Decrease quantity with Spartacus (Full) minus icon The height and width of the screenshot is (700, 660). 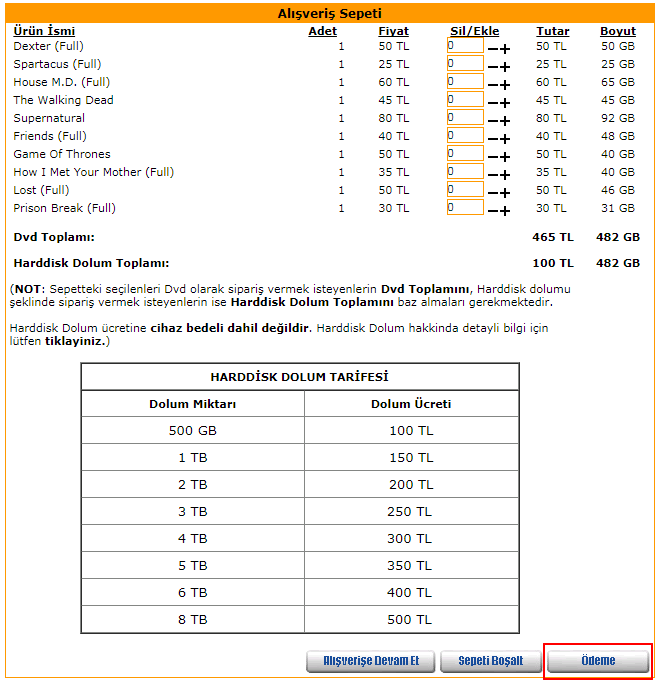[x=493, y=67]
